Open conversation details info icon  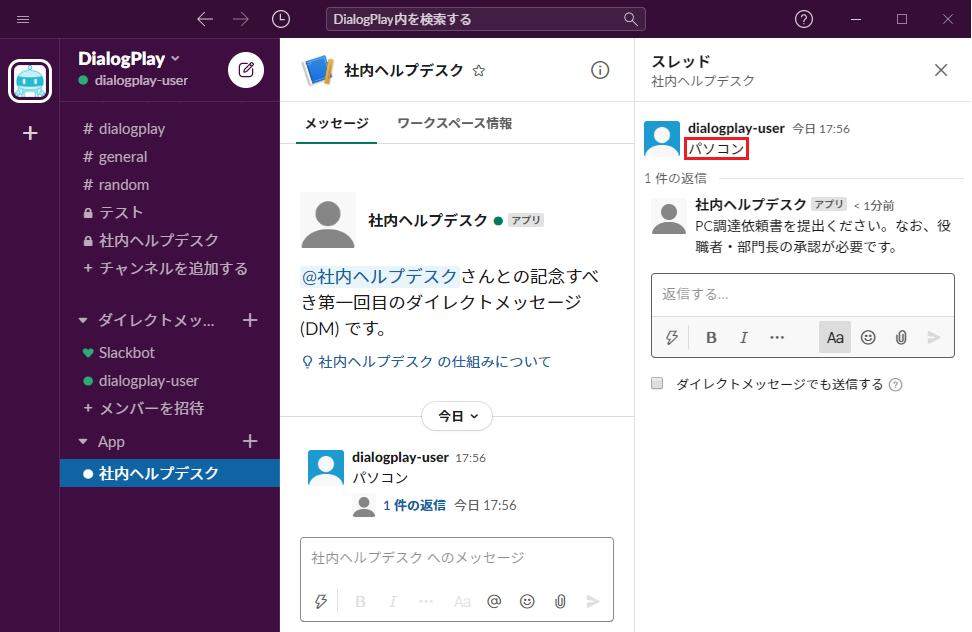(599, 70)
